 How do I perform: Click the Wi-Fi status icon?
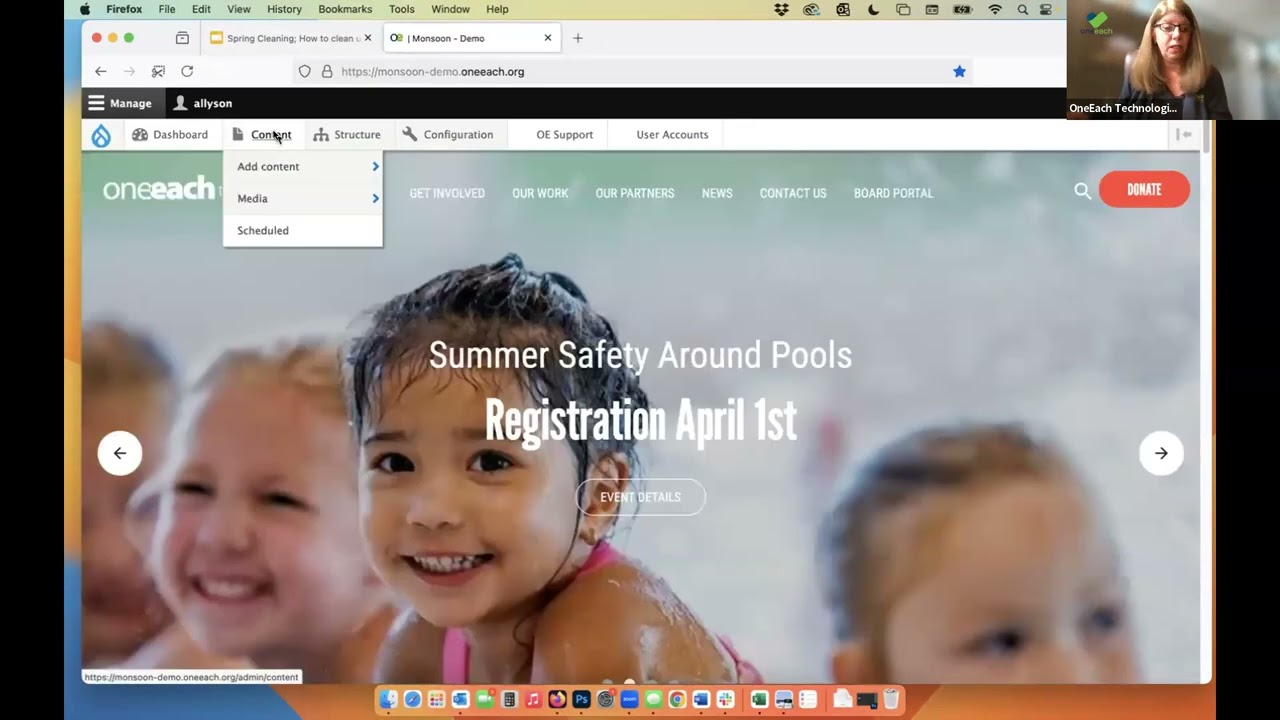coord(995,9)
